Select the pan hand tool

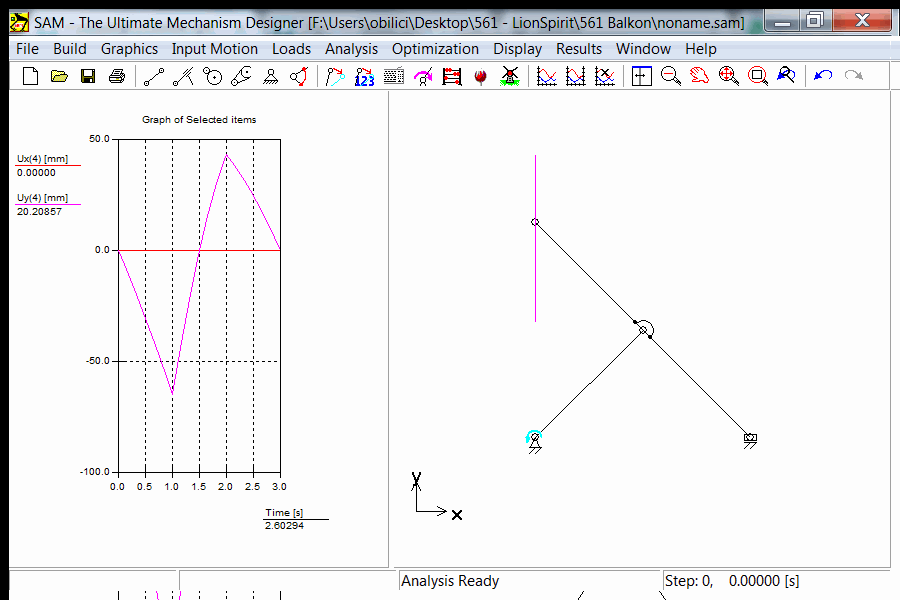pyautogui.click(x=700, y=76)
